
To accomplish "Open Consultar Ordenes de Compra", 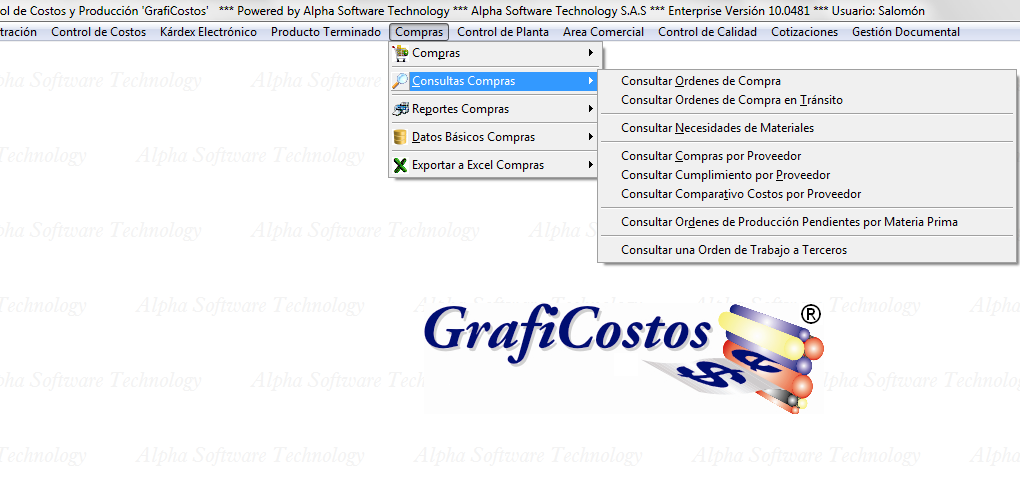I will [700, 81].
